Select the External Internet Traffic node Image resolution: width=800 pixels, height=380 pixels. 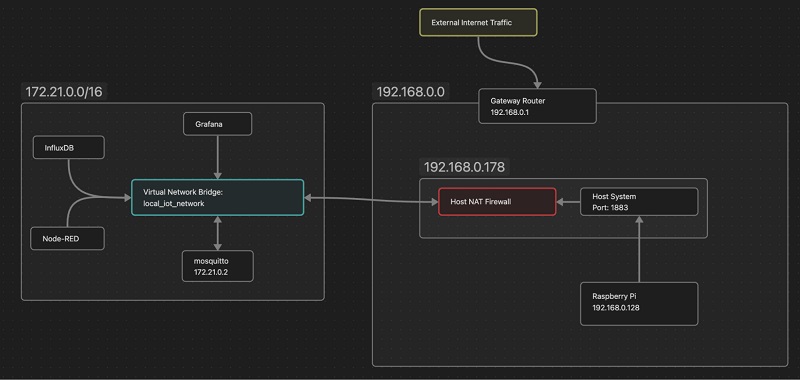[478, 22]
